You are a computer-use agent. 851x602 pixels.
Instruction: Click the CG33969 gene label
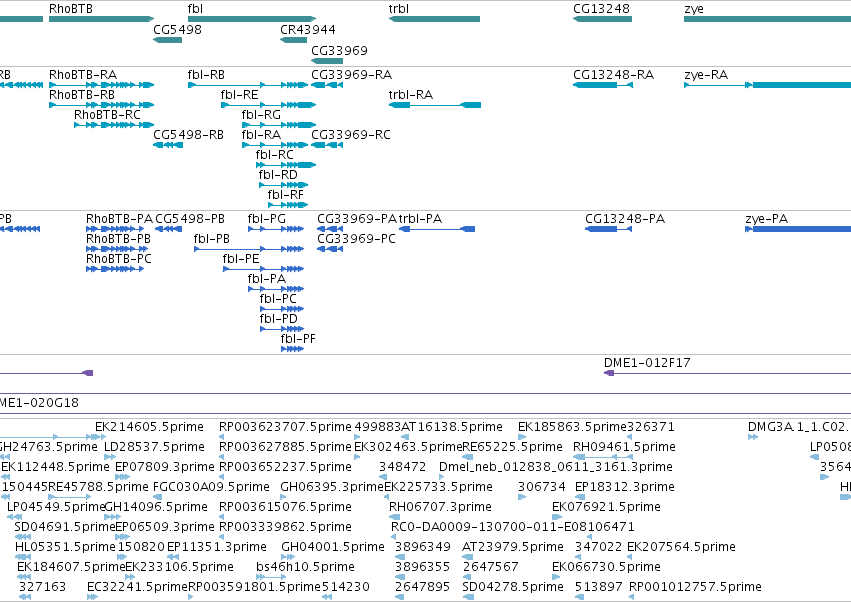339,50
